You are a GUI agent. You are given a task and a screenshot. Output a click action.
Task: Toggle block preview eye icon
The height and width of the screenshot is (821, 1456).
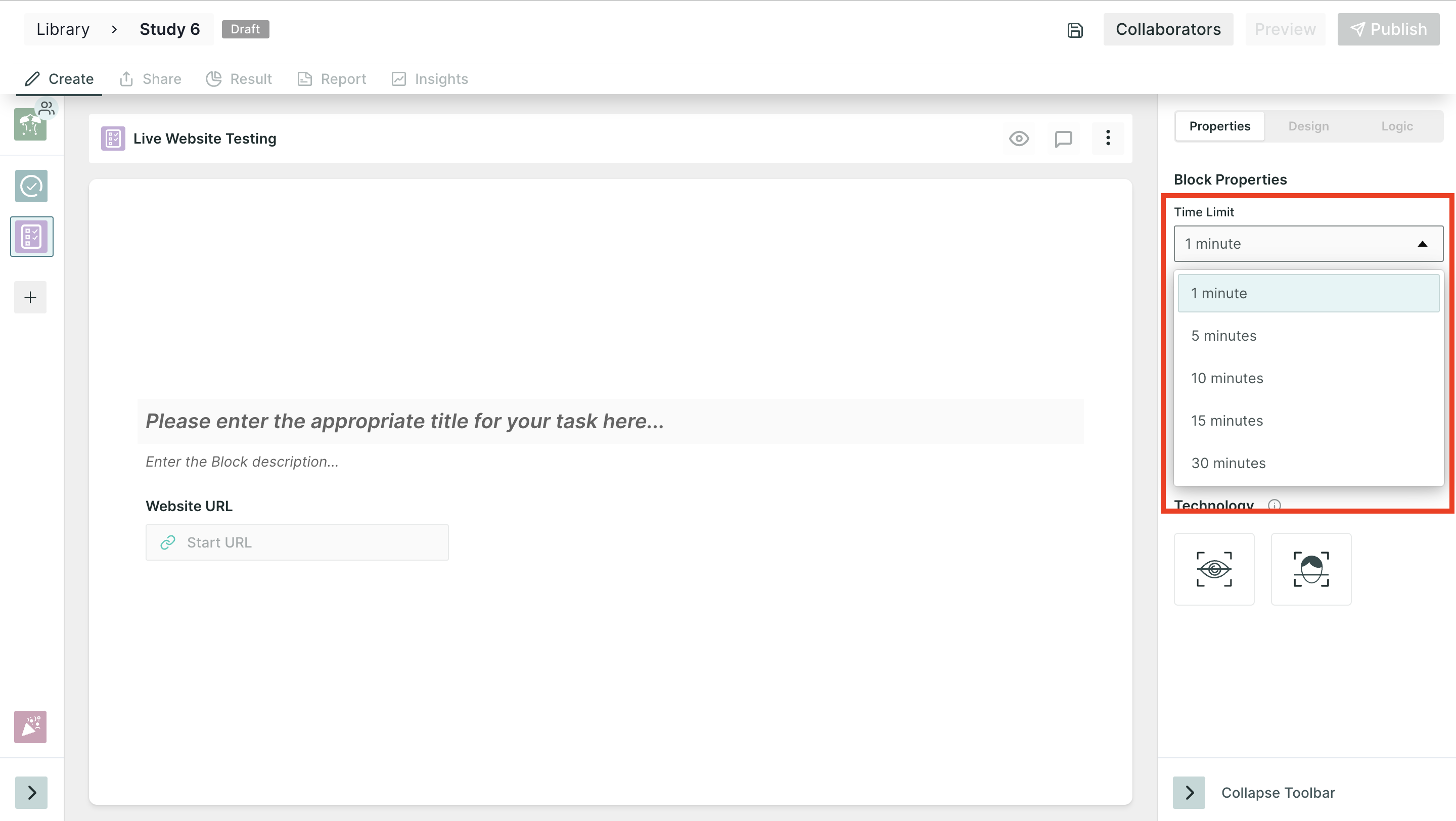1019,139
